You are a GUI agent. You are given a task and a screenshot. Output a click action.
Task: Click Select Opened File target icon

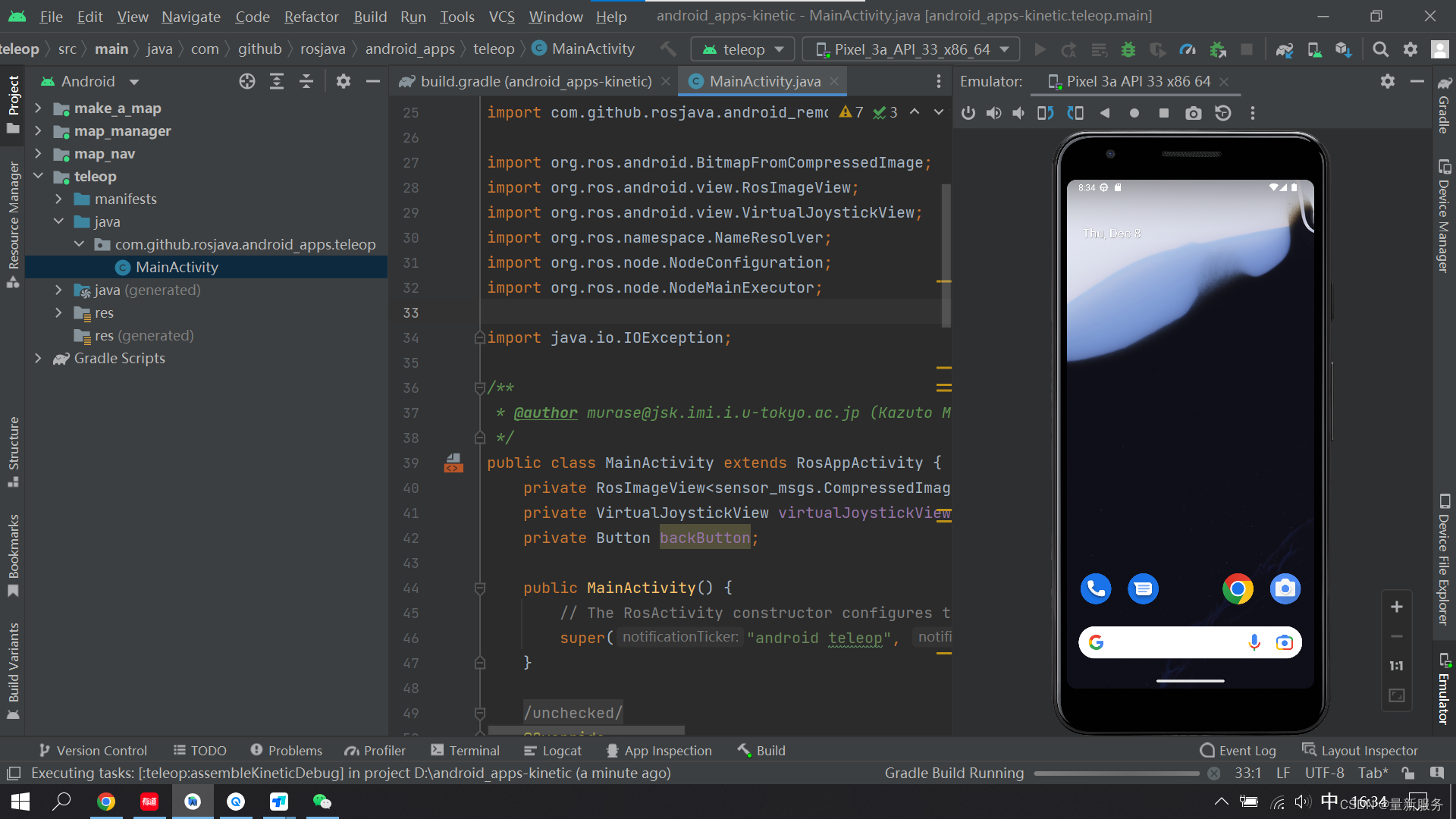click(247, 81)
